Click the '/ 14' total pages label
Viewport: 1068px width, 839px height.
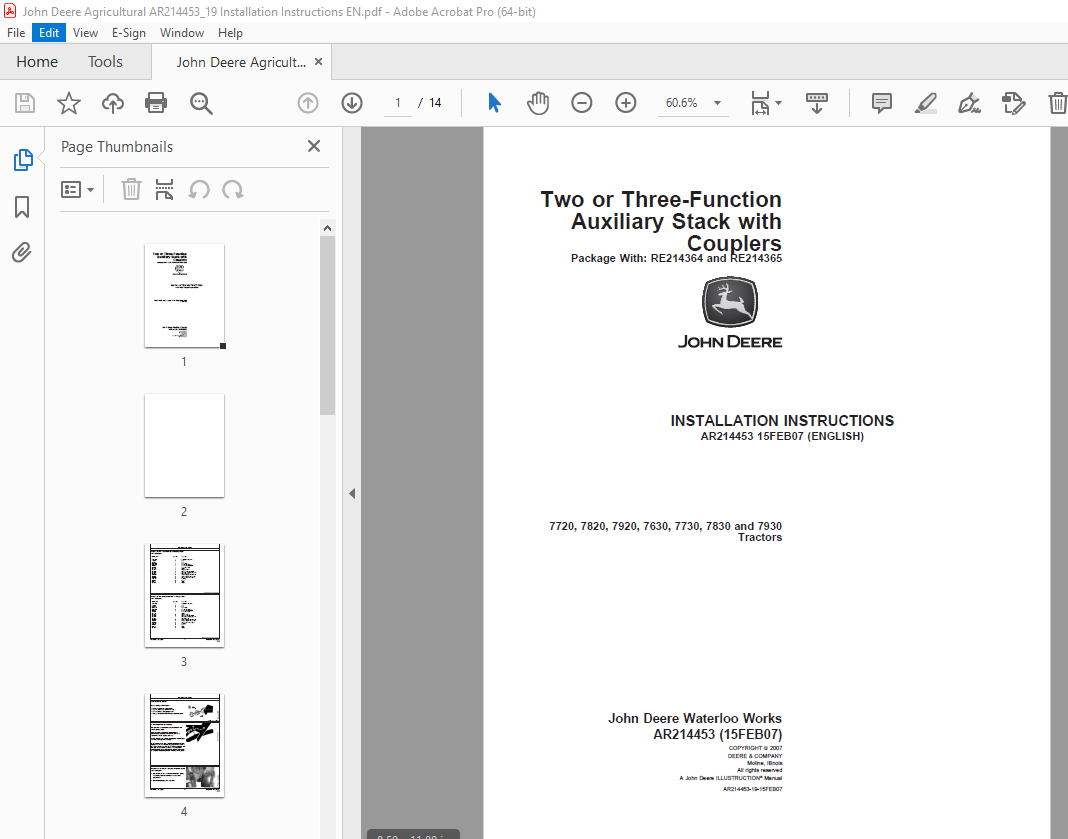[x=430, y=103]
